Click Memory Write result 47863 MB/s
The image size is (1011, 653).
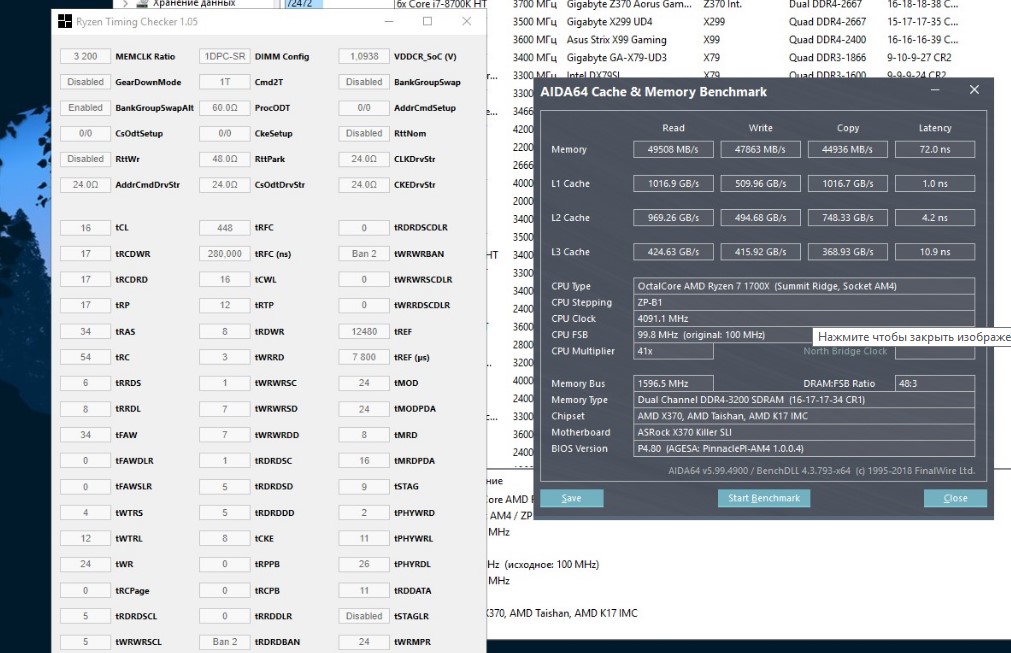pyautogui.click(x=760, y=149)
